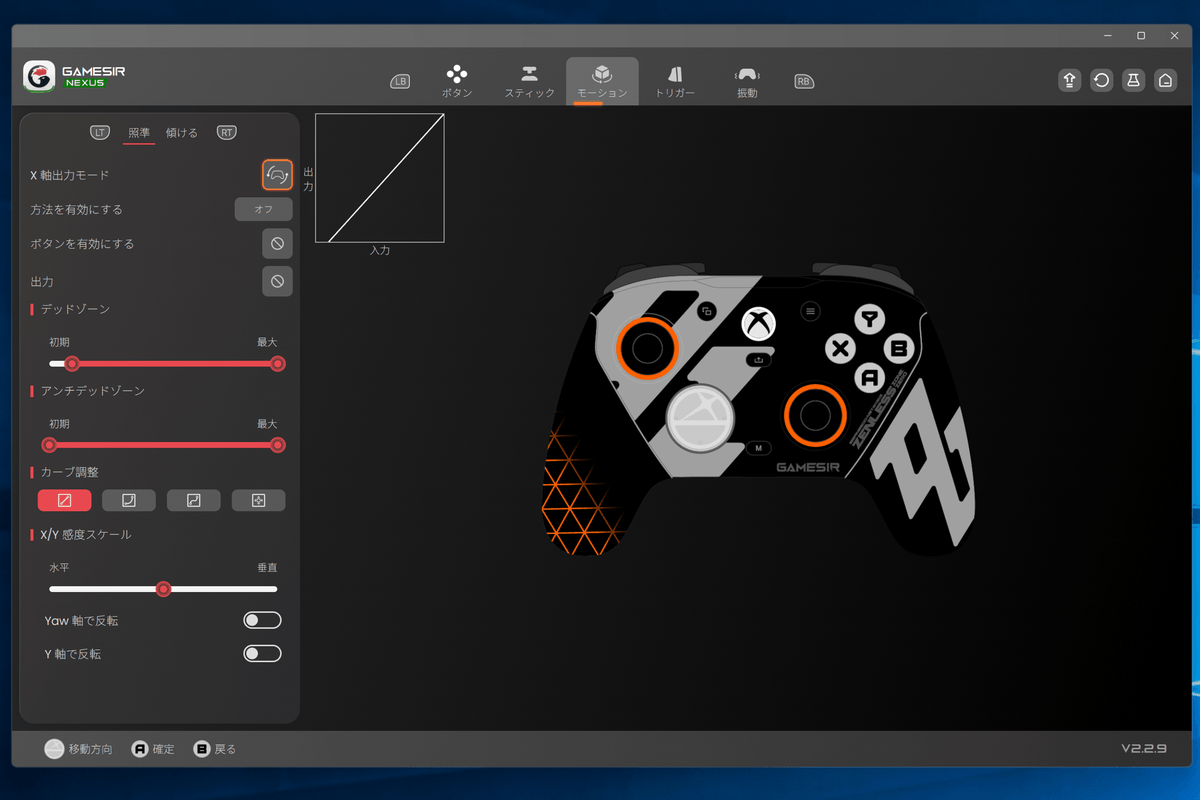The image size is (1200, 800).
Task: Click the upload/export profile icon
Action: coord(1069,81)
